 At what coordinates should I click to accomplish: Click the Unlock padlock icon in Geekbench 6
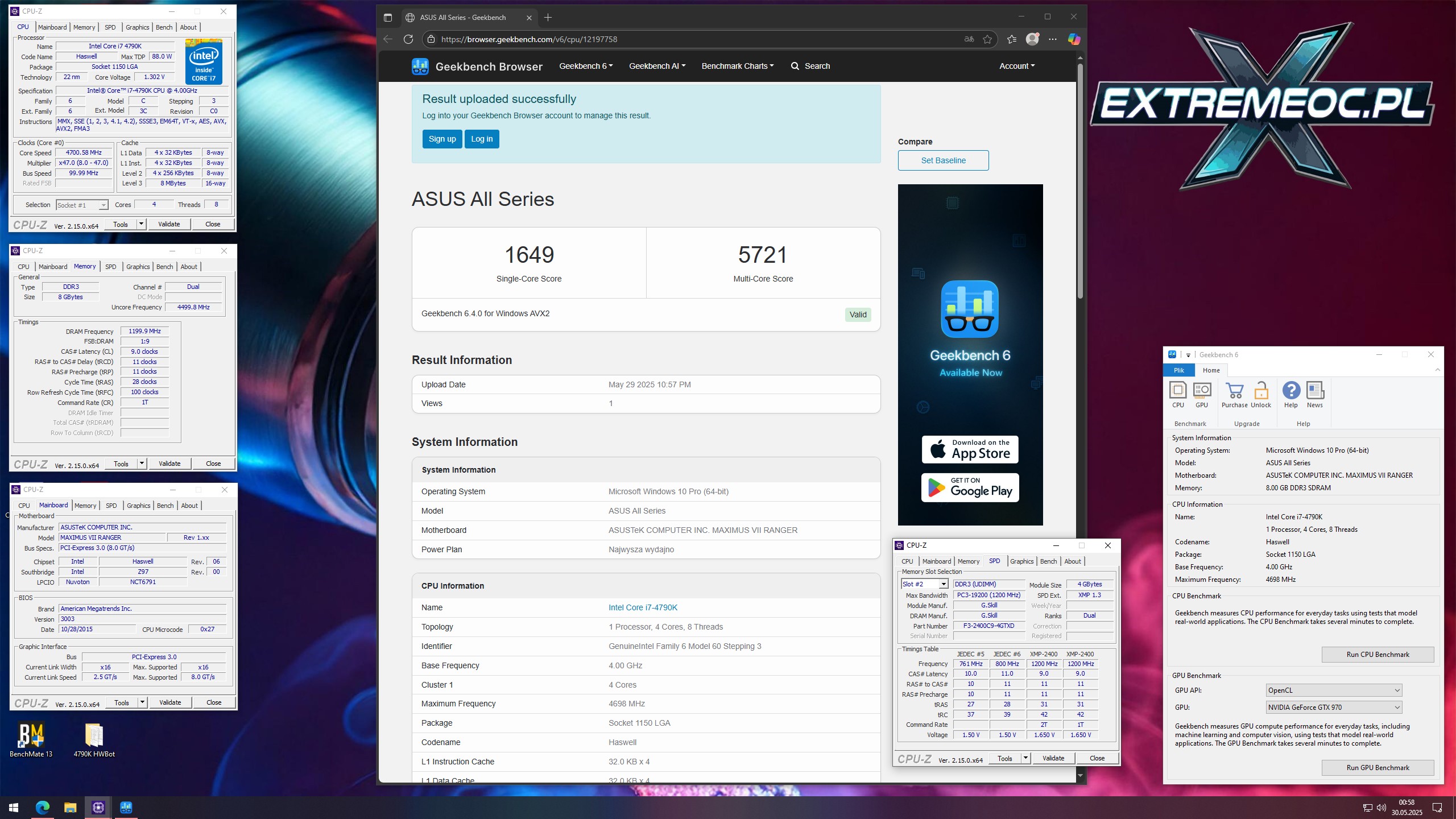coord(1261,395)
